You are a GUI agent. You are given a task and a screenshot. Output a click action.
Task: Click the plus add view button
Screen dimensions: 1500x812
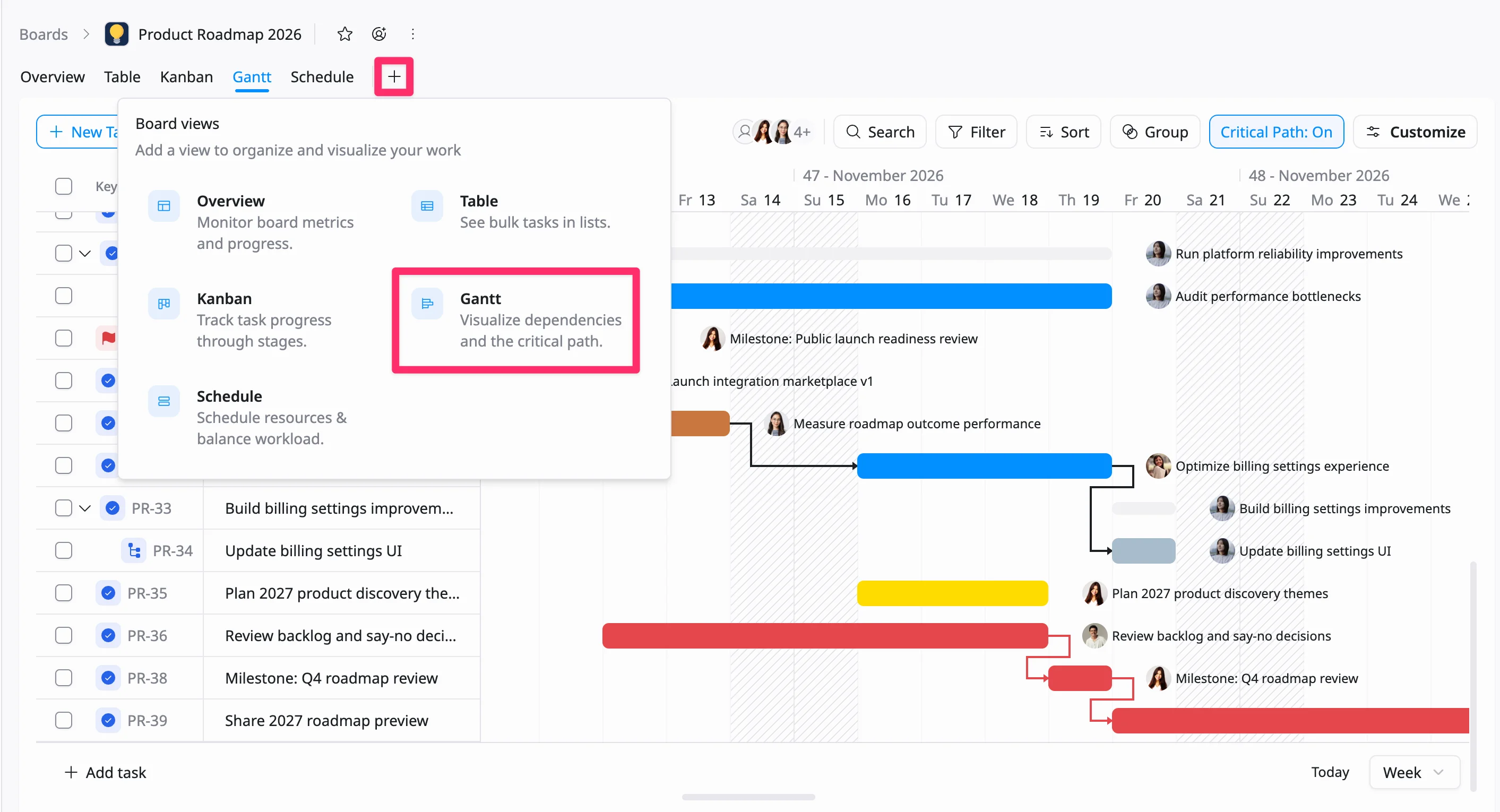coord(394,76)
